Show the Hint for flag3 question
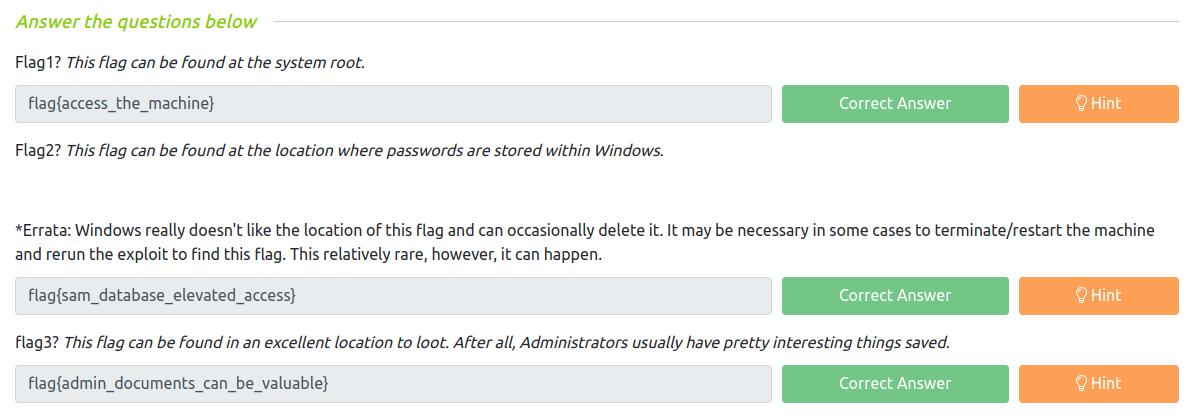The width and height of the screenshot is (1195, 416). click(x=1098, y=384)
